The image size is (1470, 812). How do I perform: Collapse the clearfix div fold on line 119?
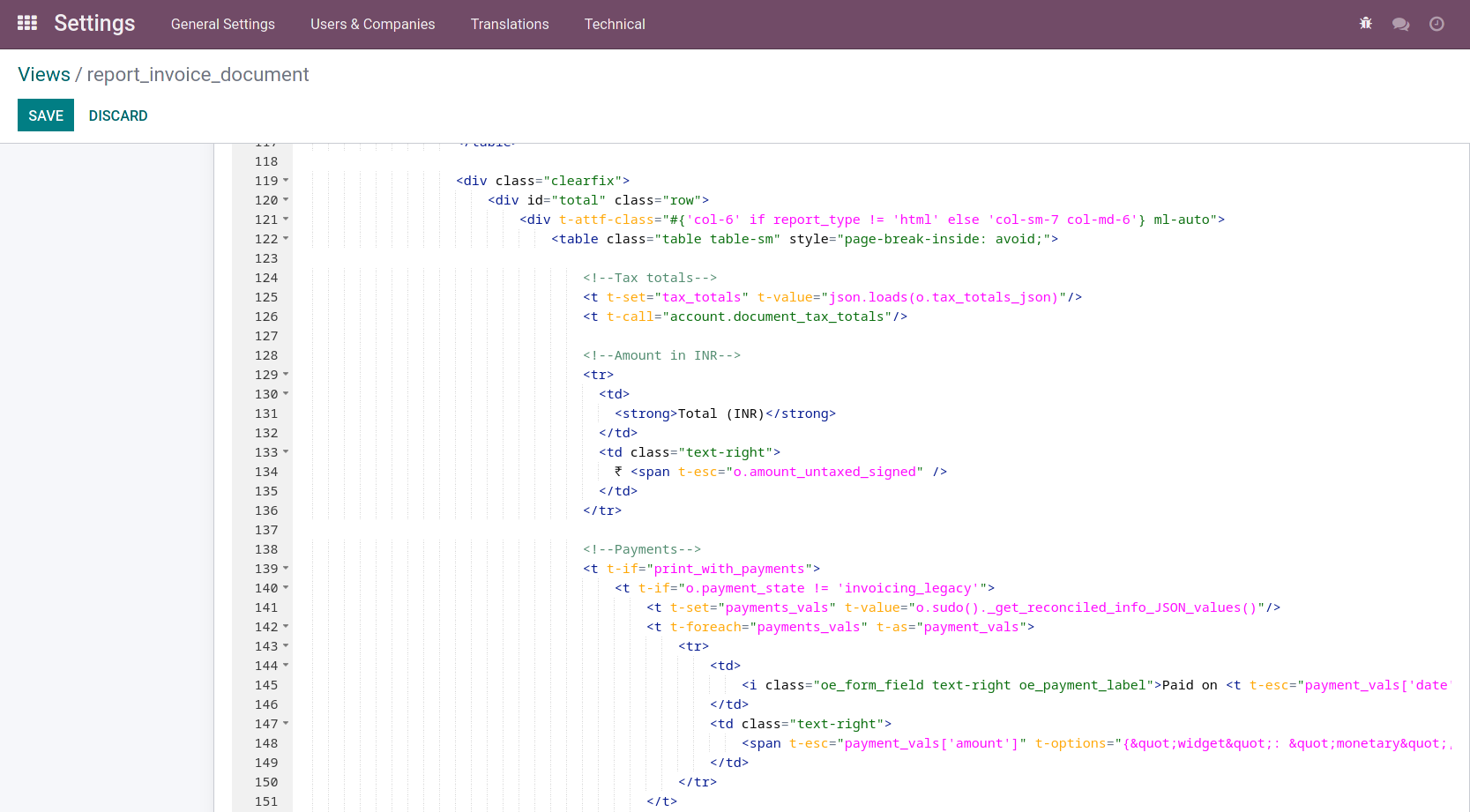click(285, 181)
